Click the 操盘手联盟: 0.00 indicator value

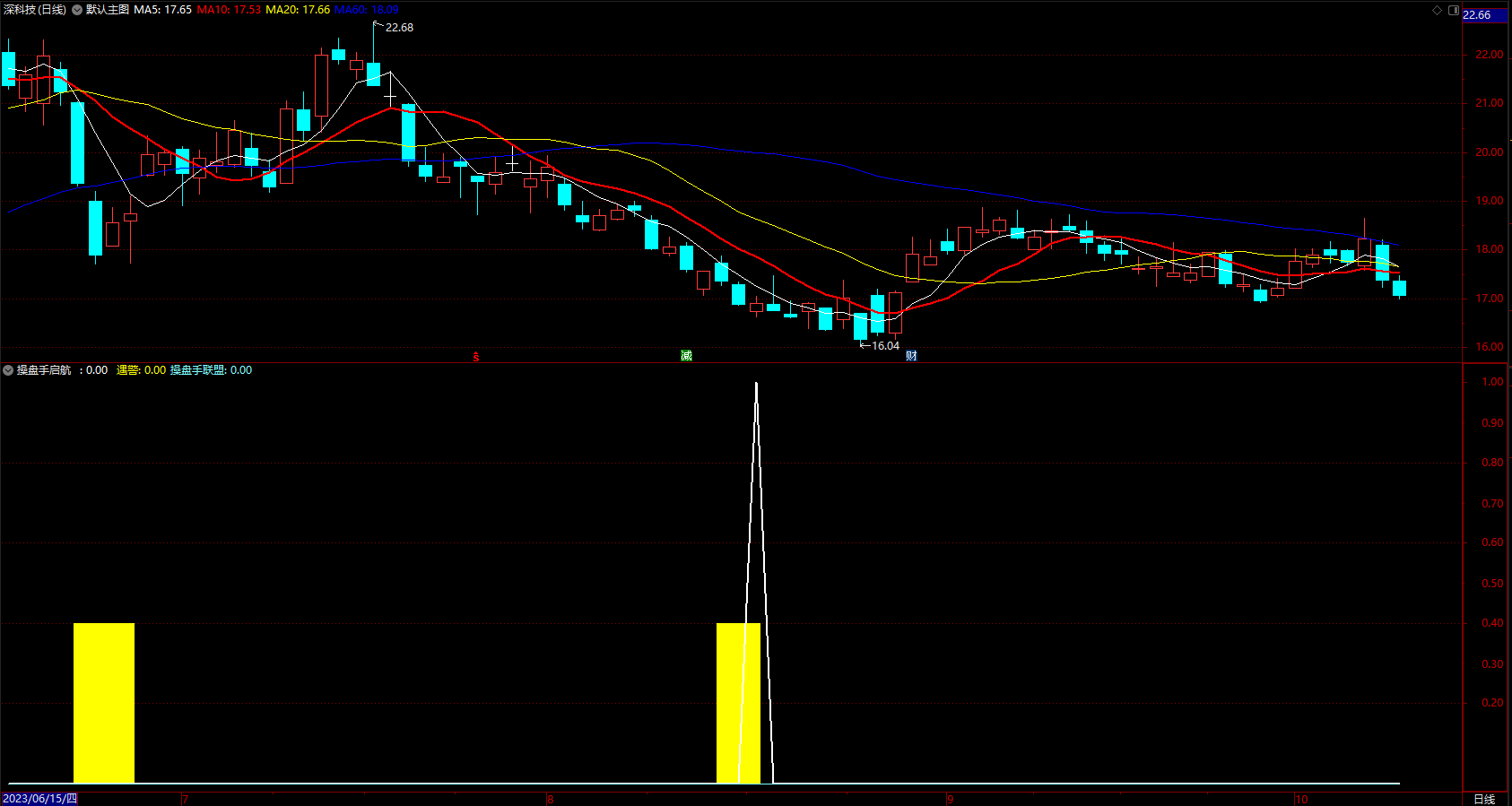(x=212, y=370)
